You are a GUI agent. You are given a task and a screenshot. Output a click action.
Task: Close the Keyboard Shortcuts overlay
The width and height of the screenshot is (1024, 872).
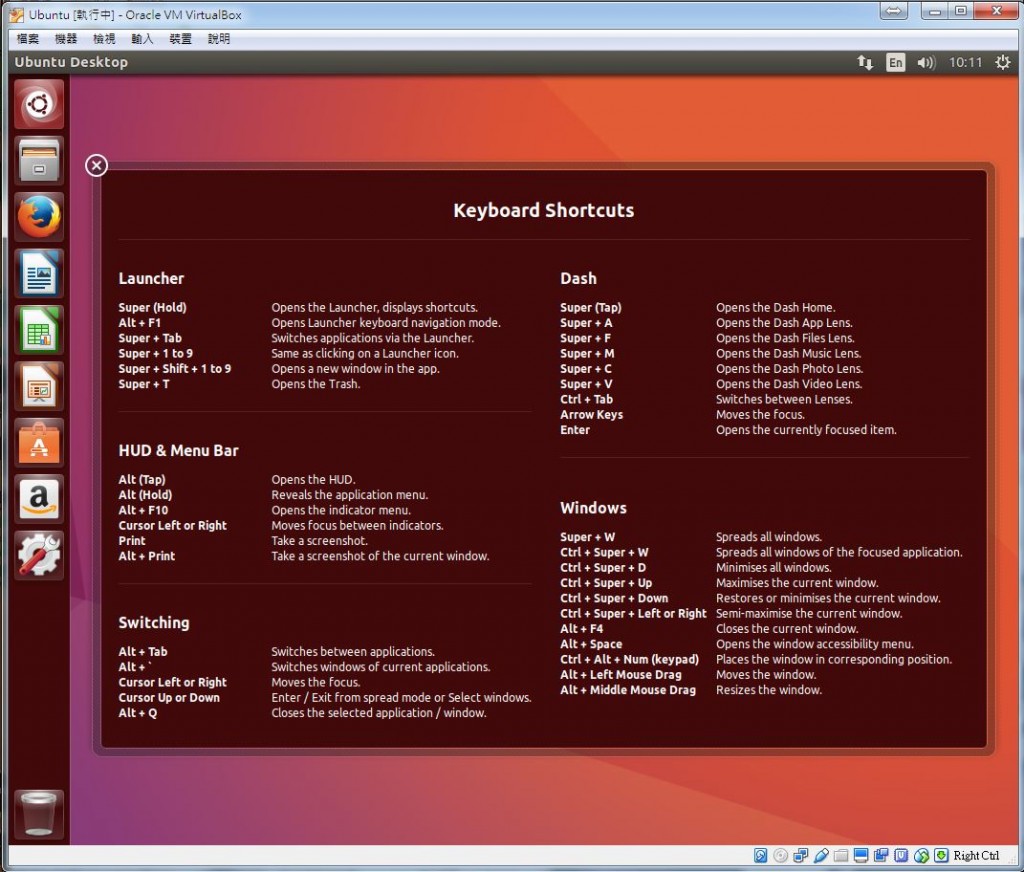pos(96,165)
